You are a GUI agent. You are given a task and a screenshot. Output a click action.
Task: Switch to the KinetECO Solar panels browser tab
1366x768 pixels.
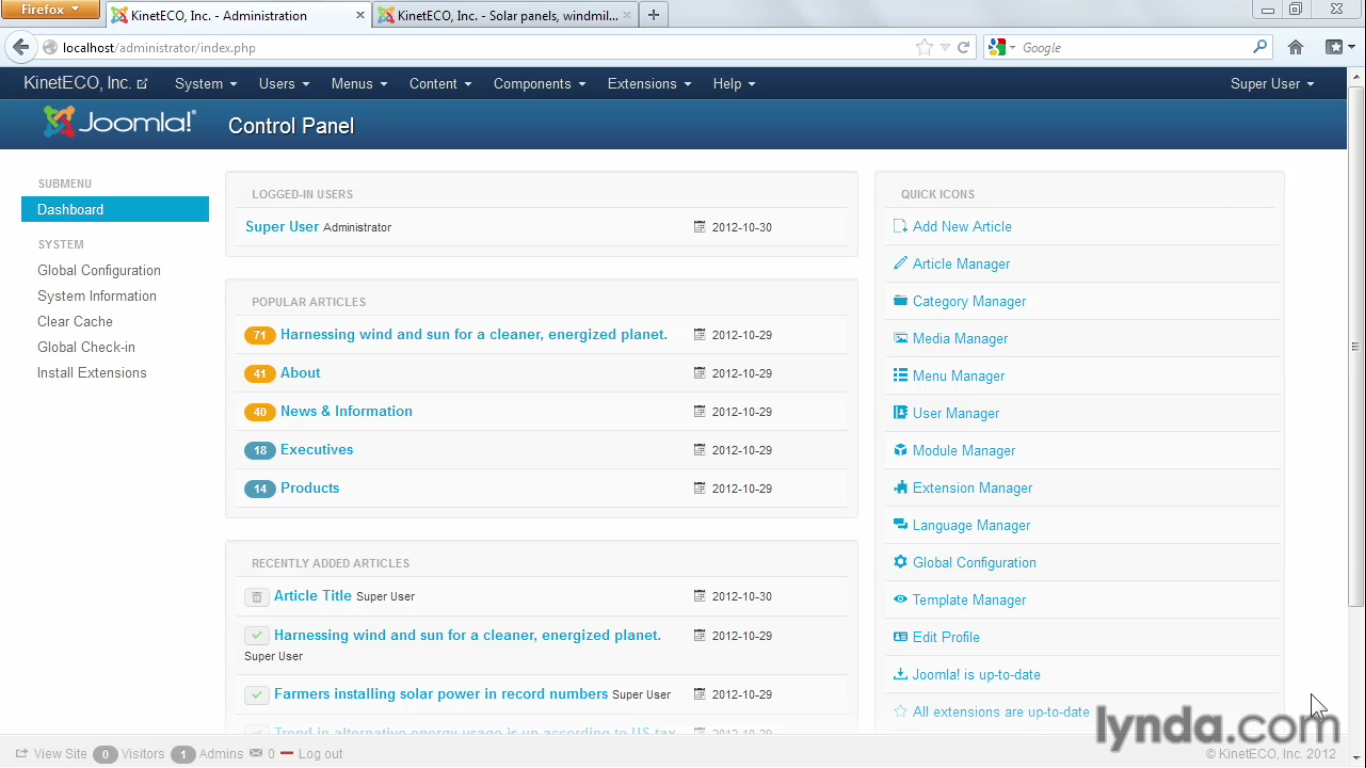tap(506, 15)
